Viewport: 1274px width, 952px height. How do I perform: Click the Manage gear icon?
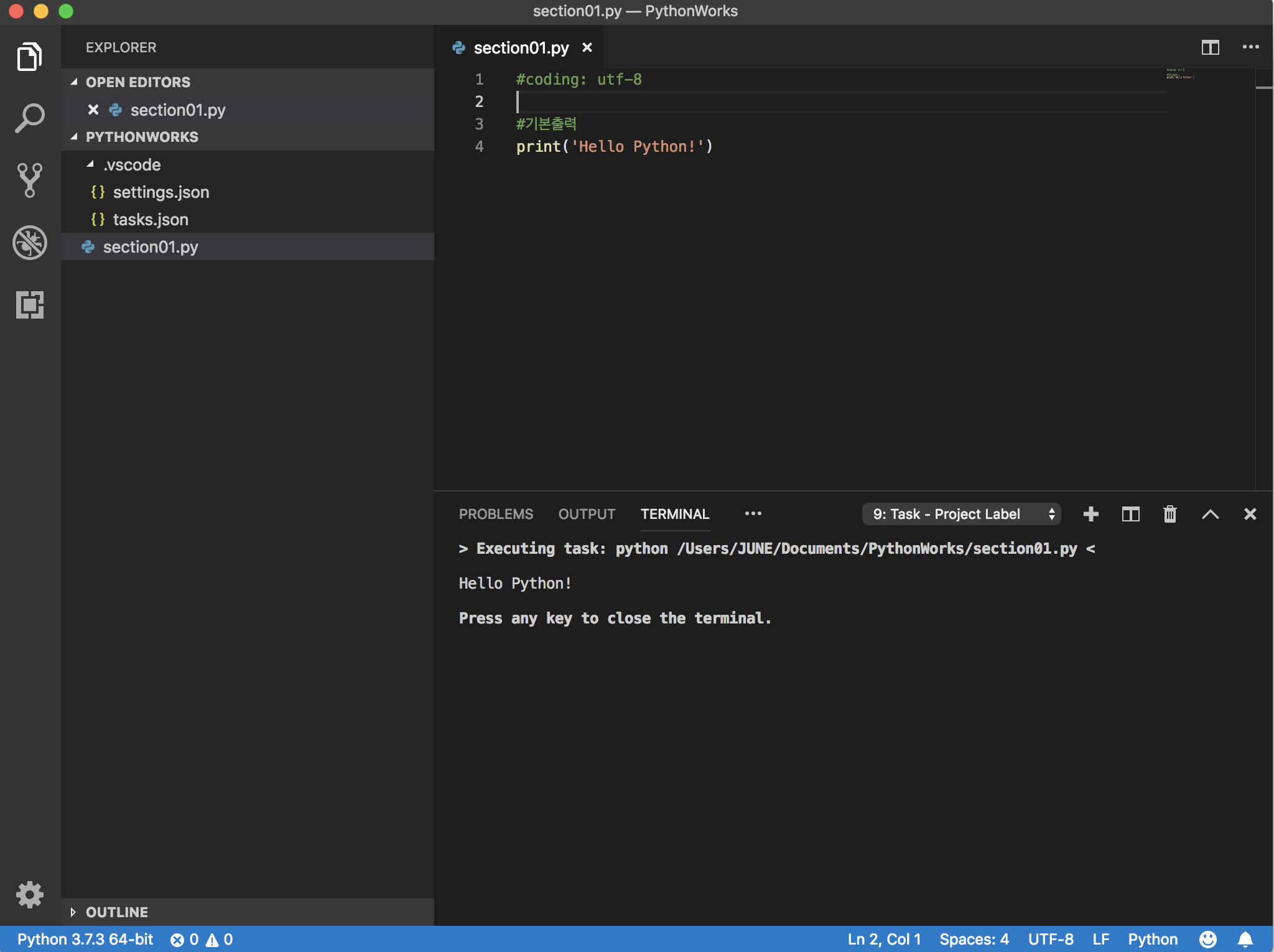coord(29,895)
